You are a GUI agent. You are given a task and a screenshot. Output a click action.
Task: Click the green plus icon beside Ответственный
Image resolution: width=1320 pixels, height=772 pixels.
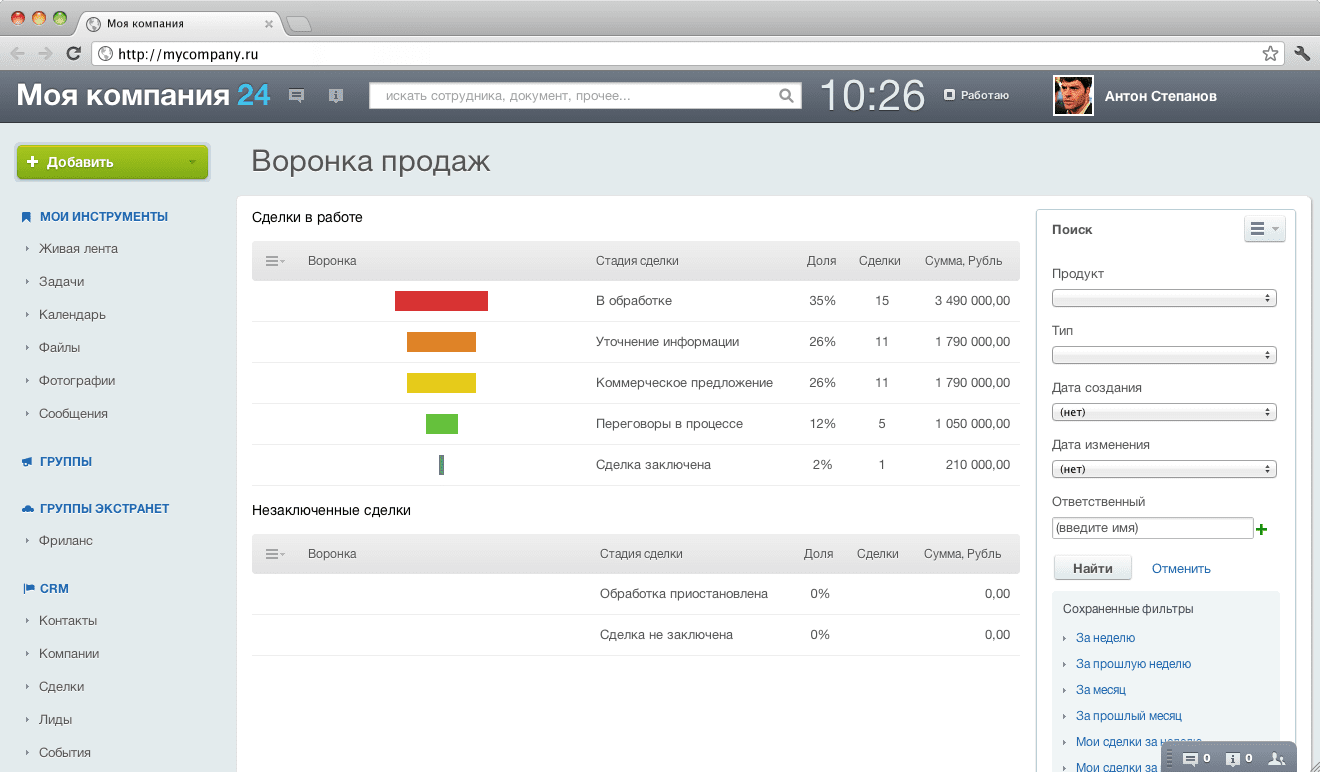pos(1262,529)
